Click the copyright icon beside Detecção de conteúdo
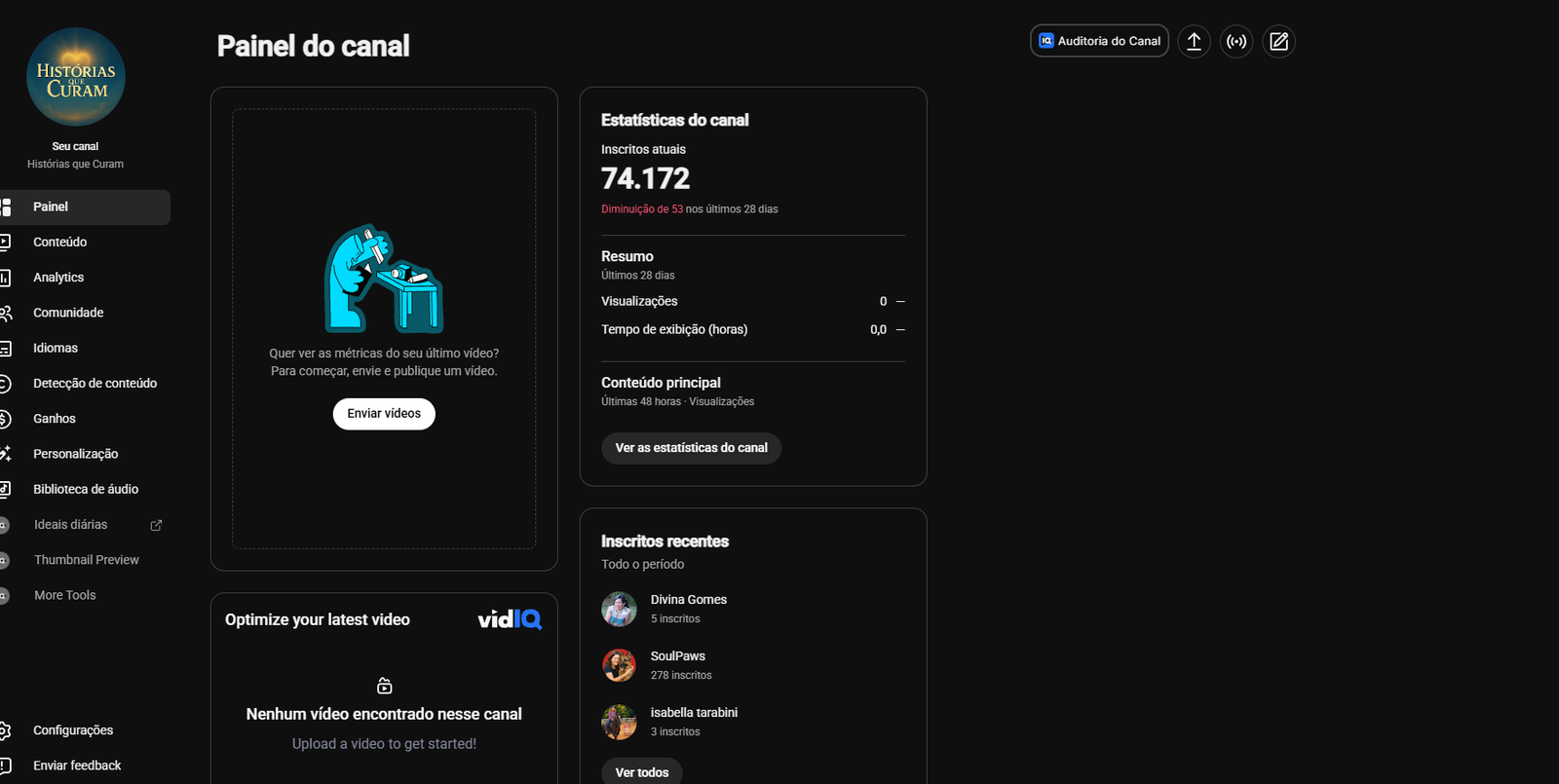The width and height of the screenshot is (1559, 784). (x=5, y=384)
